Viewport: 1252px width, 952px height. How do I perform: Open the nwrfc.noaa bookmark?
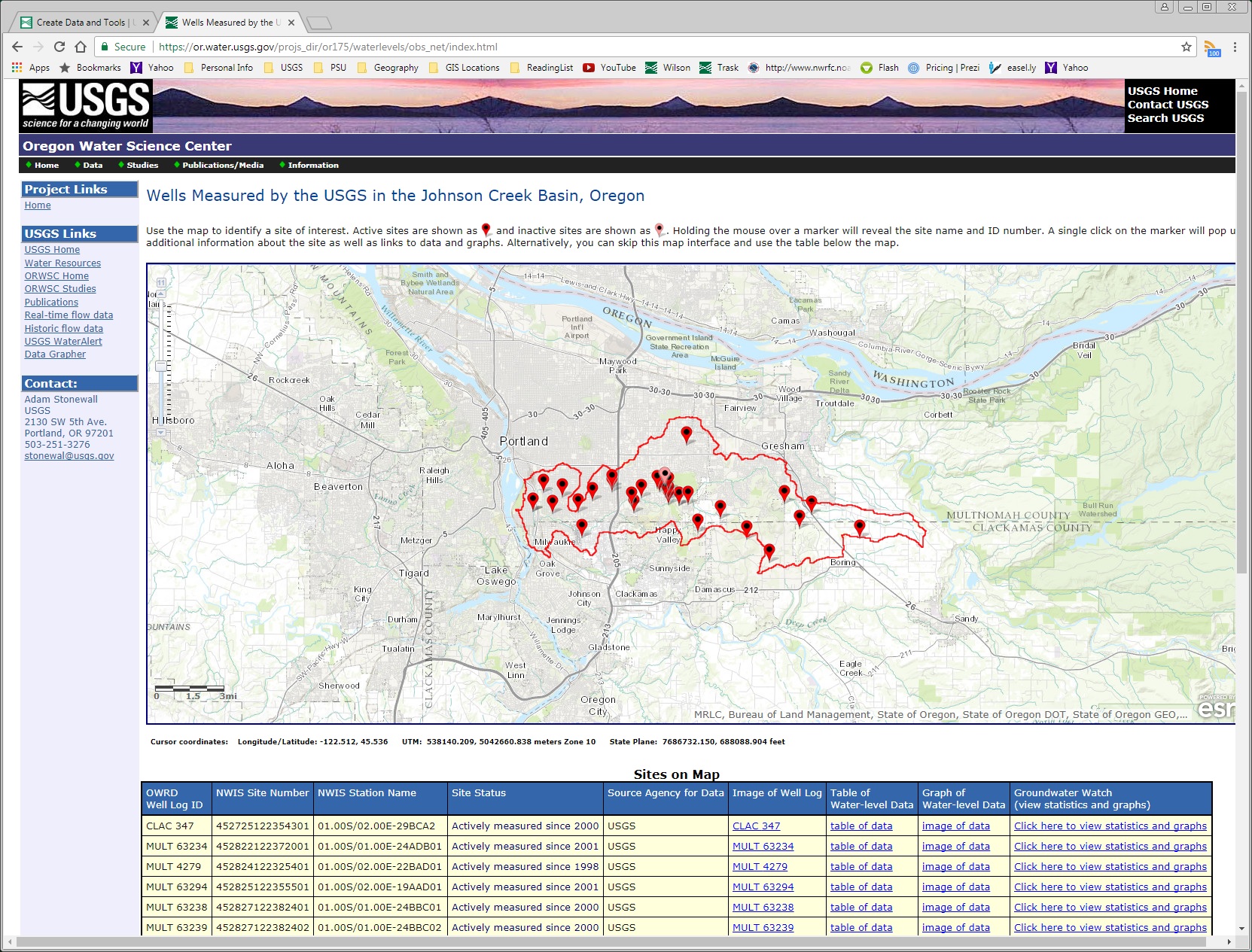coord(799,68)
